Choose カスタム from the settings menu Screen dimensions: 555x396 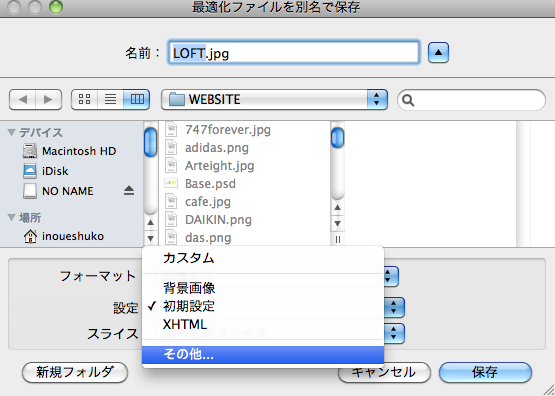pyautogui.click(x=263, y=258)
